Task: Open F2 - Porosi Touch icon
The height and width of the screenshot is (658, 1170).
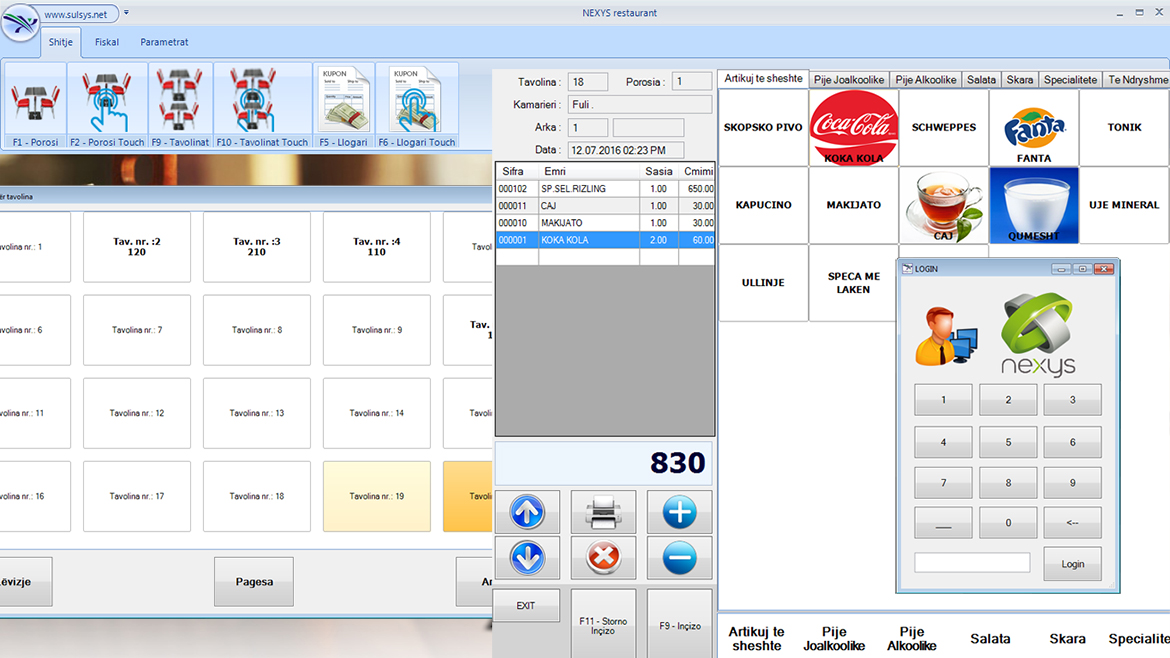Action: pyautogui.click(x=107, y=104)
